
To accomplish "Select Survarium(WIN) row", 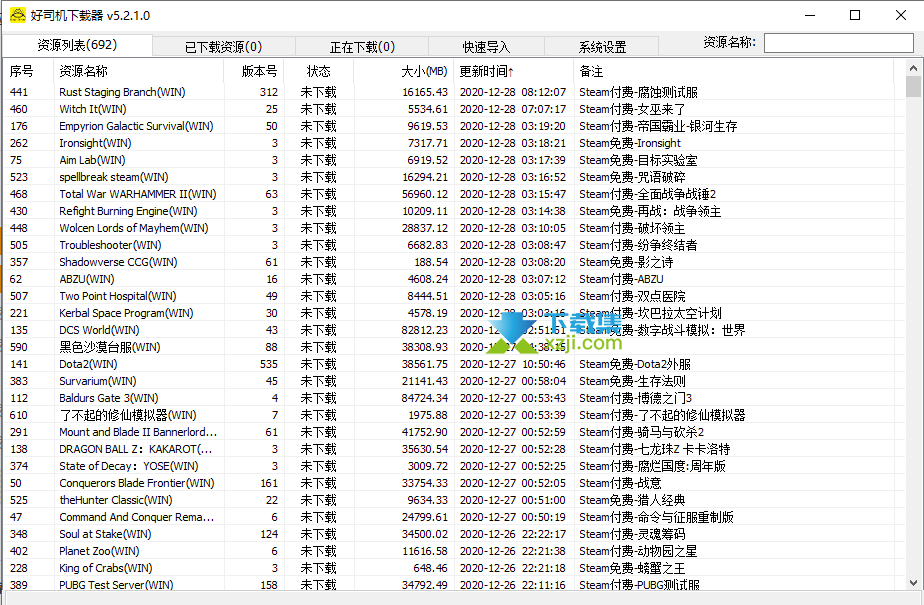I will (x=455, y=381).
